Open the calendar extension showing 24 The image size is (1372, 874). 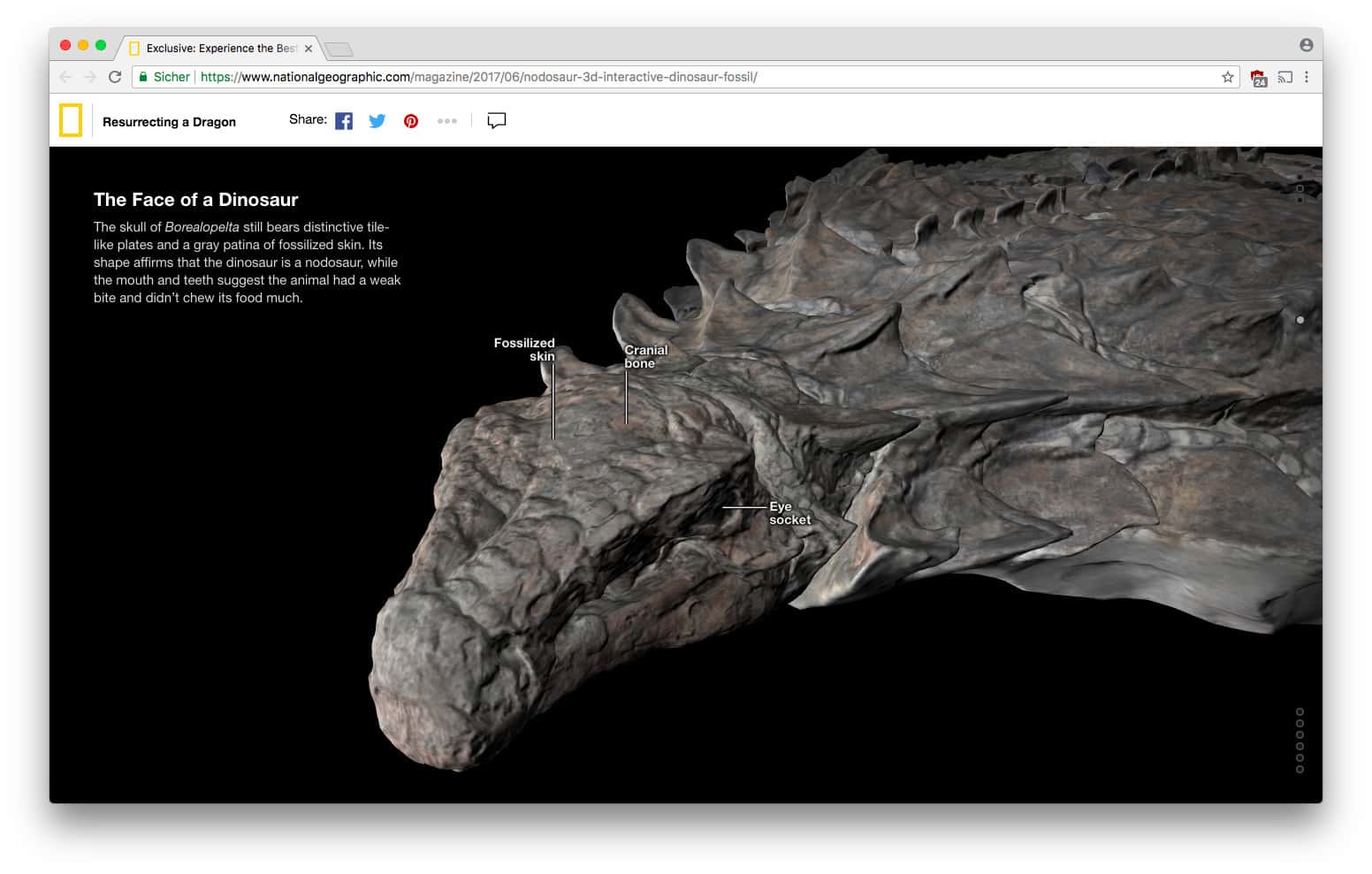[1258, 78]
